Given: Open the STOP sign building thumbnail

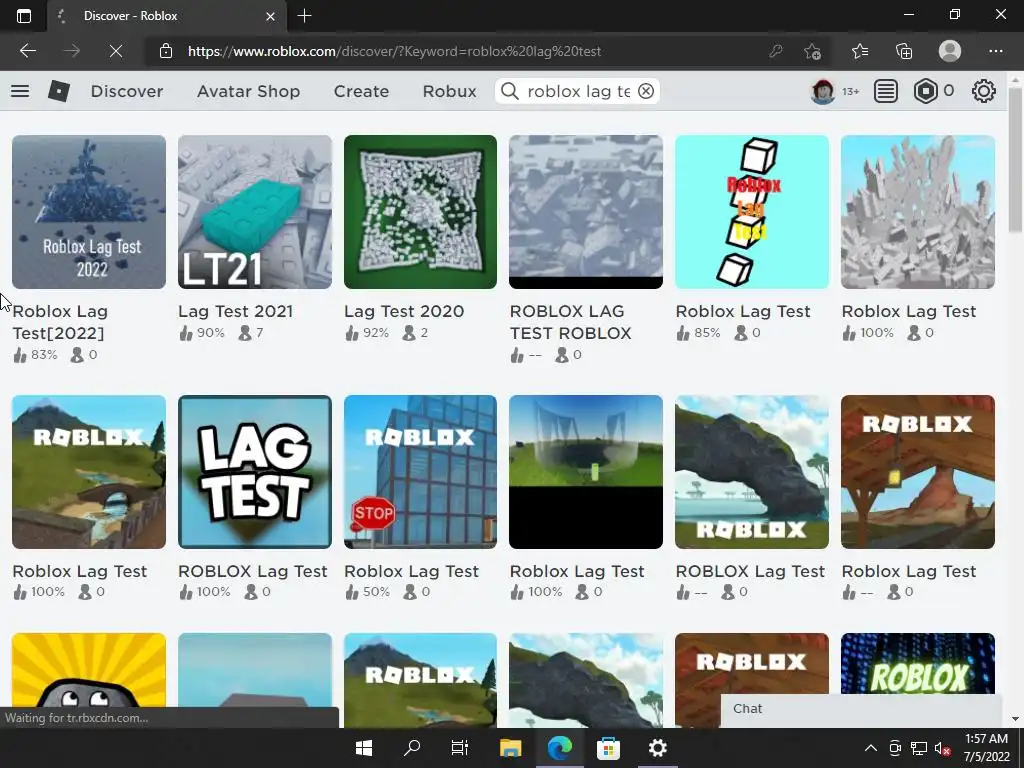Looking at the screenshot, I should 420,472.
